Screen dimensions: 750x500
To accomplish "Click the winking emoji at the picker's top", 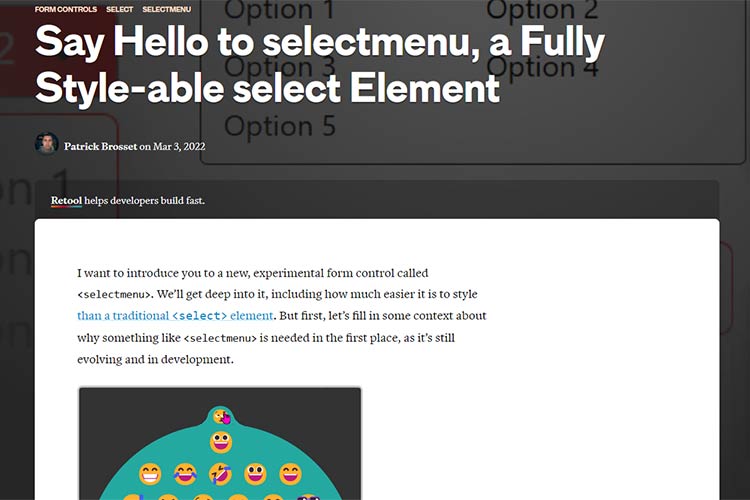I will click(220, 416).
